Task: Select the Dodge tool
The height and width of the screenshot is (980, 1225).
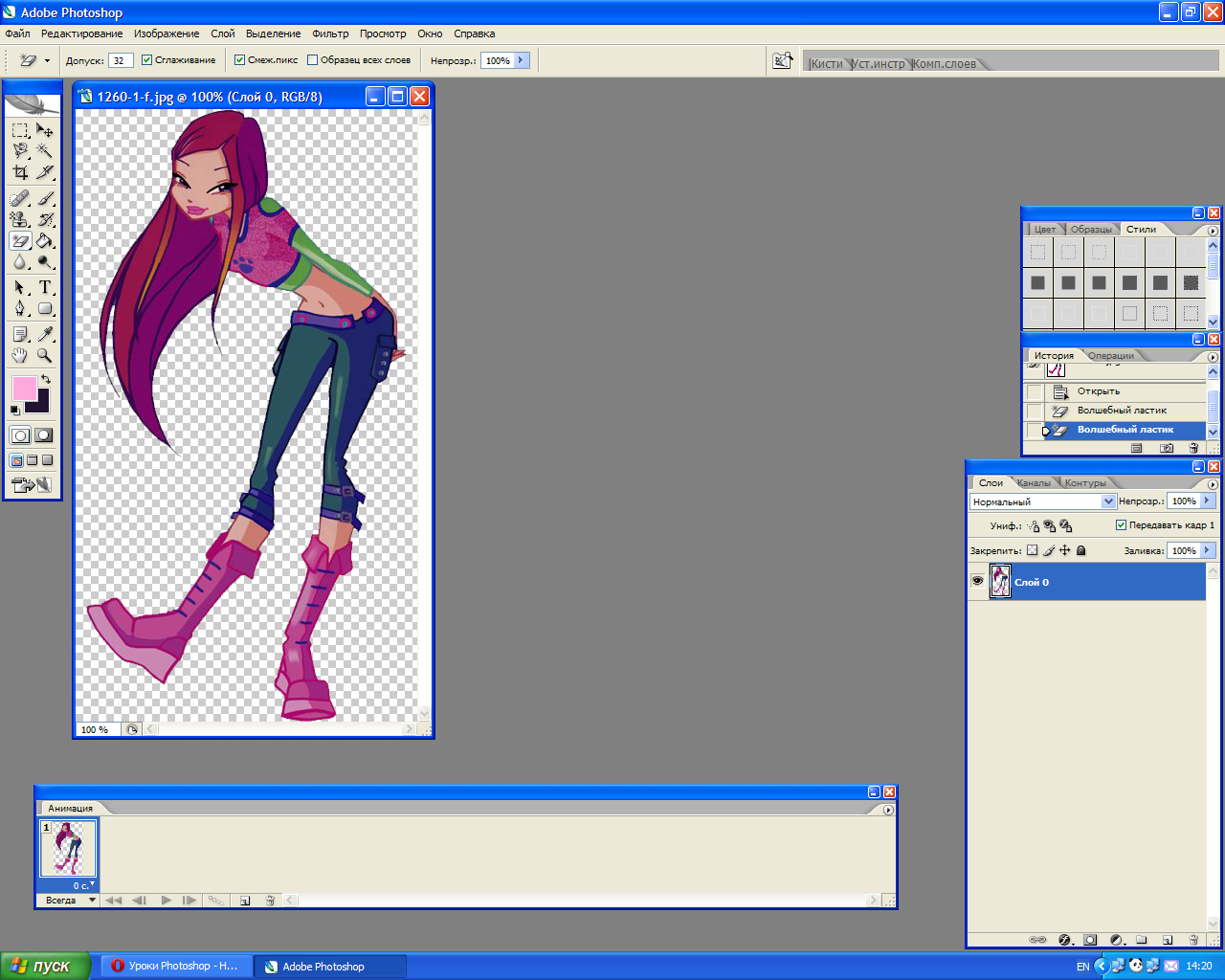Action: (x=45, y=262)
